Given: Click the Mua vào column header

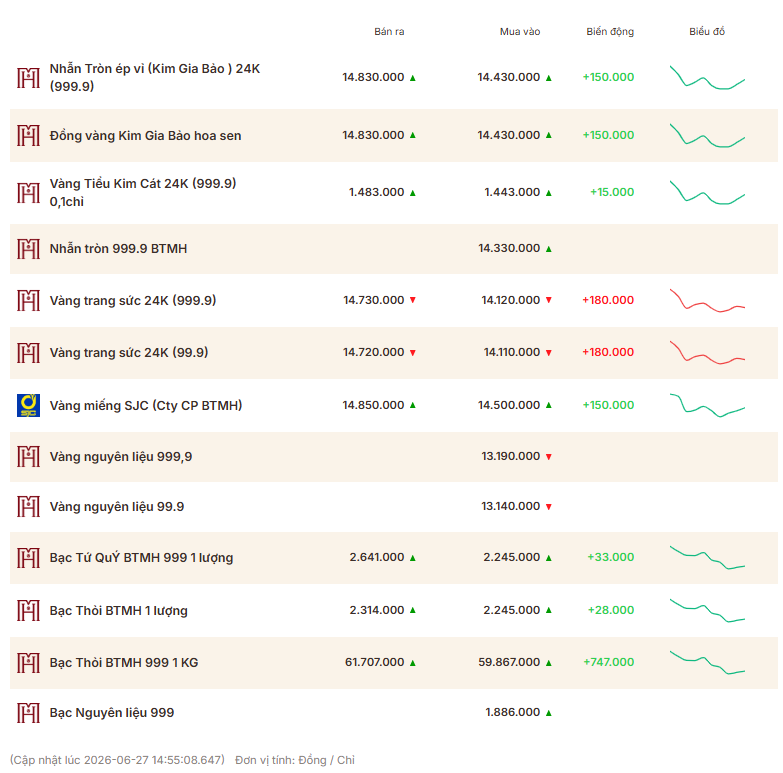Looking at the screenshot, I should 520,31.
